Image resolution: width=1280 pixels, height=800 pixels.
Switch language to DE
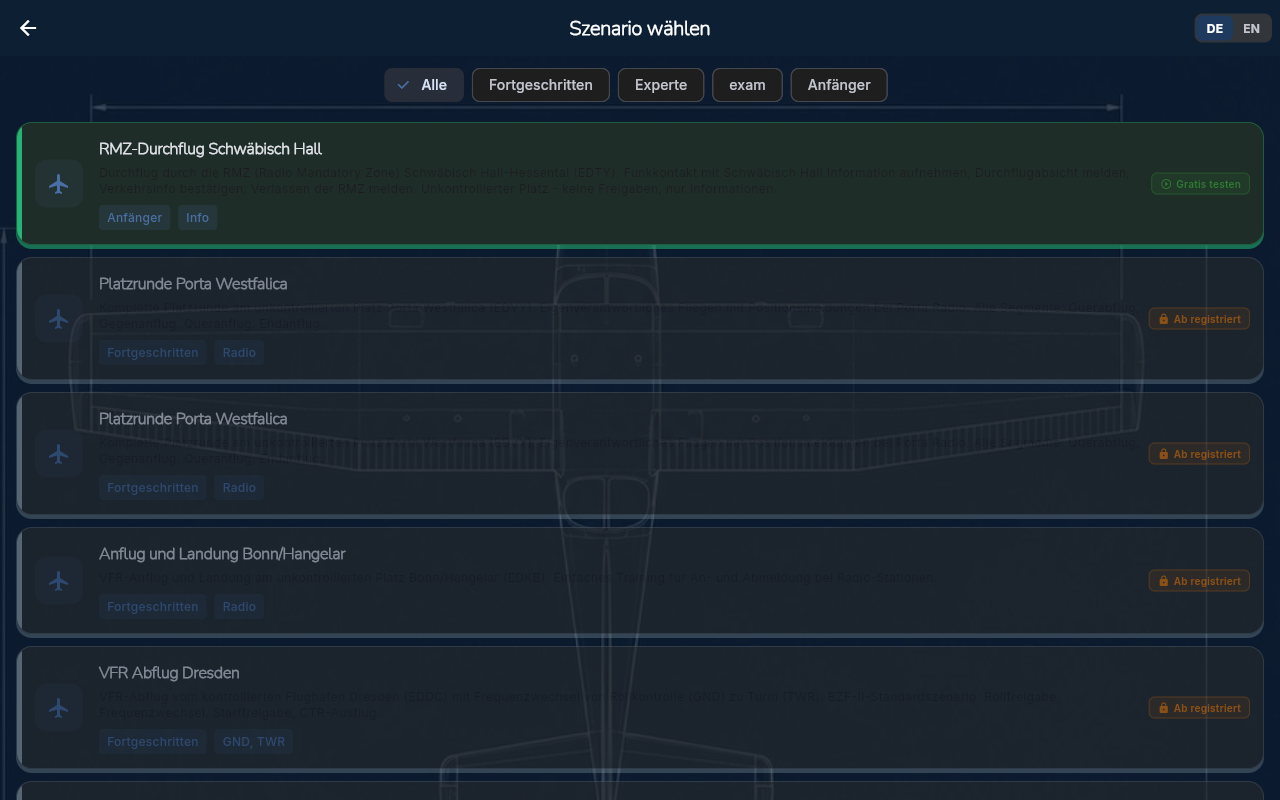click(x=1214, y=28)
